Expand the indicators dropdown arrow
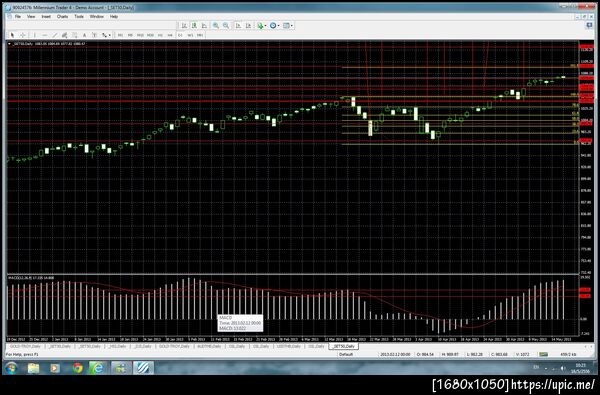Screen dimensions: 600x395 (x=265, y=26)
